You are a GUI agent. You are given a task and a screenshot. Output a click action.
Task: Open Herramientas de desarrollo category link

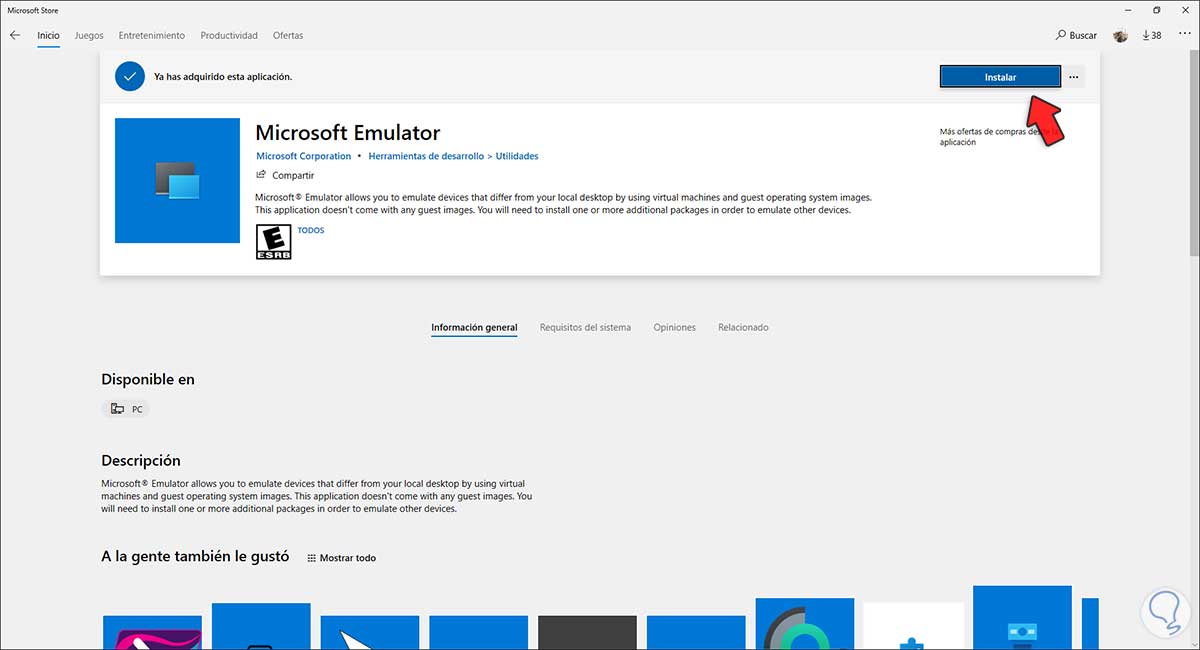coord(426,156)
